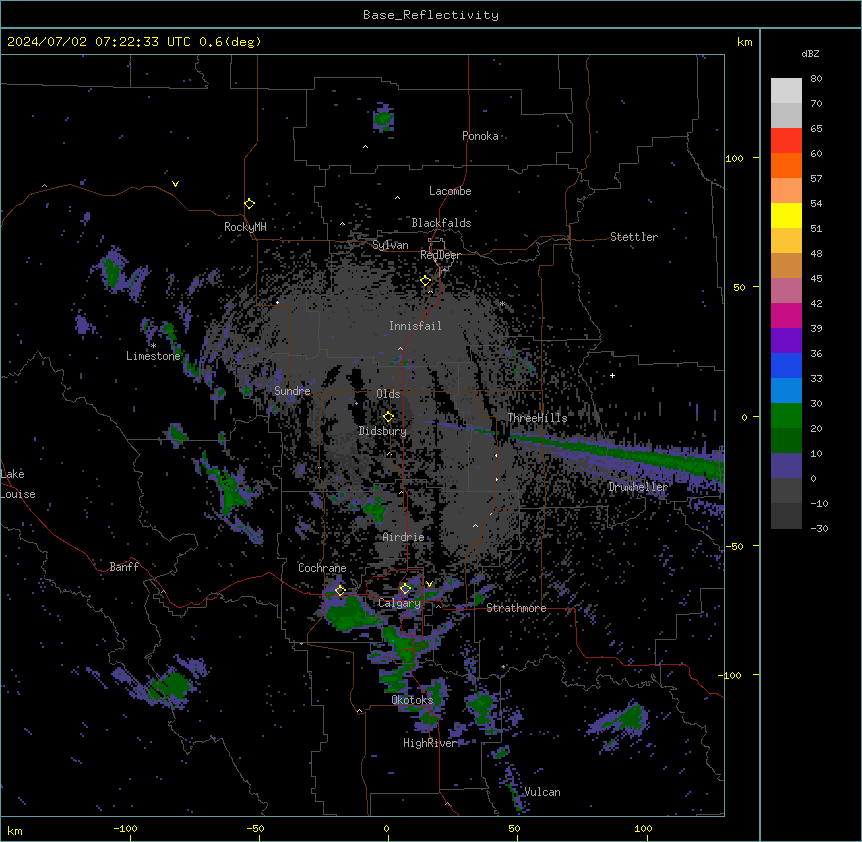Select the yellow station marker below Cochrane label
Image resolution: width=862 pixels, height=842 pixels.
click(x=340, y=591)
